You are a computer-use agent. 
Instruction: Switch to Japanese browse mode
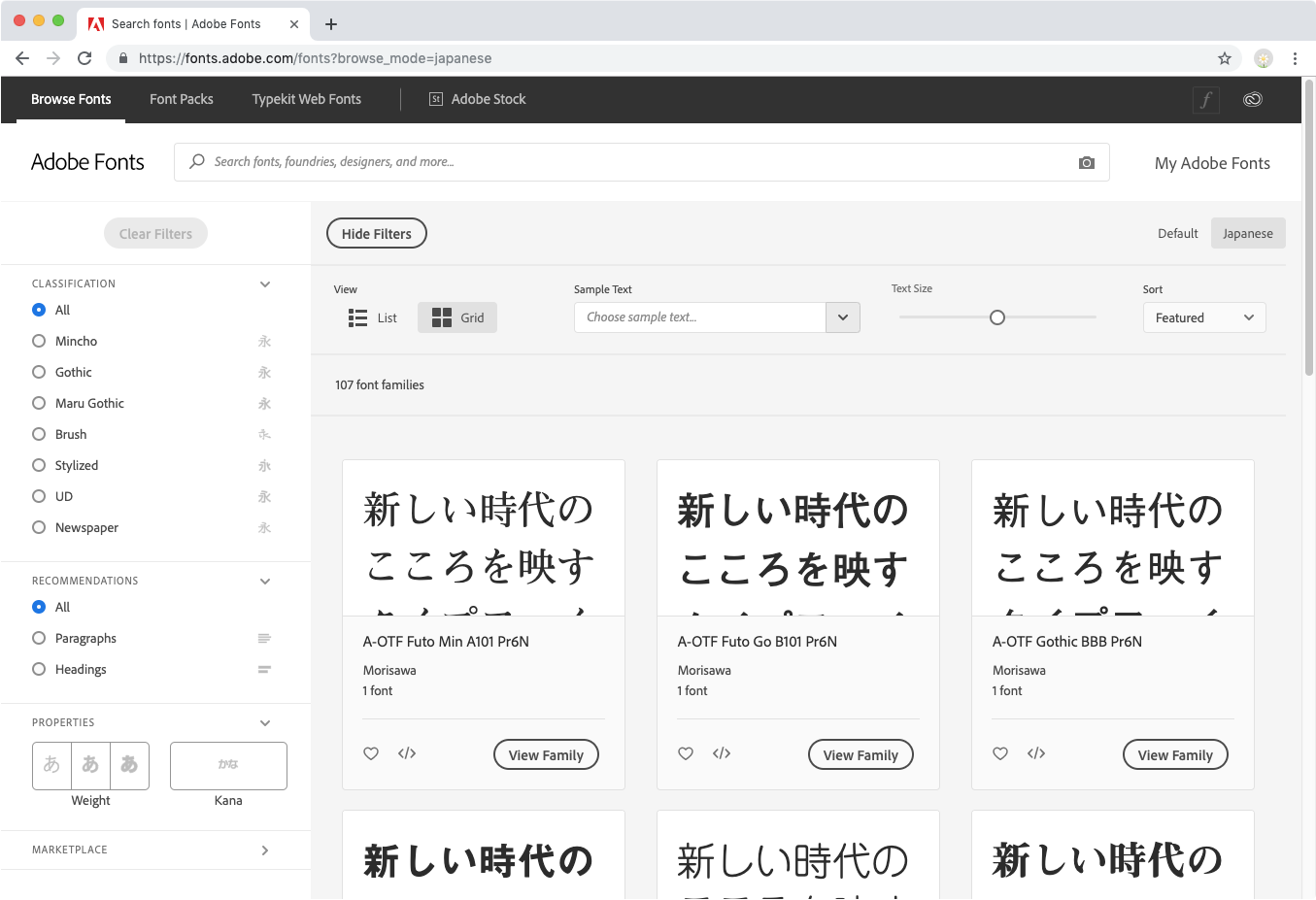(x=1248, y=233)
